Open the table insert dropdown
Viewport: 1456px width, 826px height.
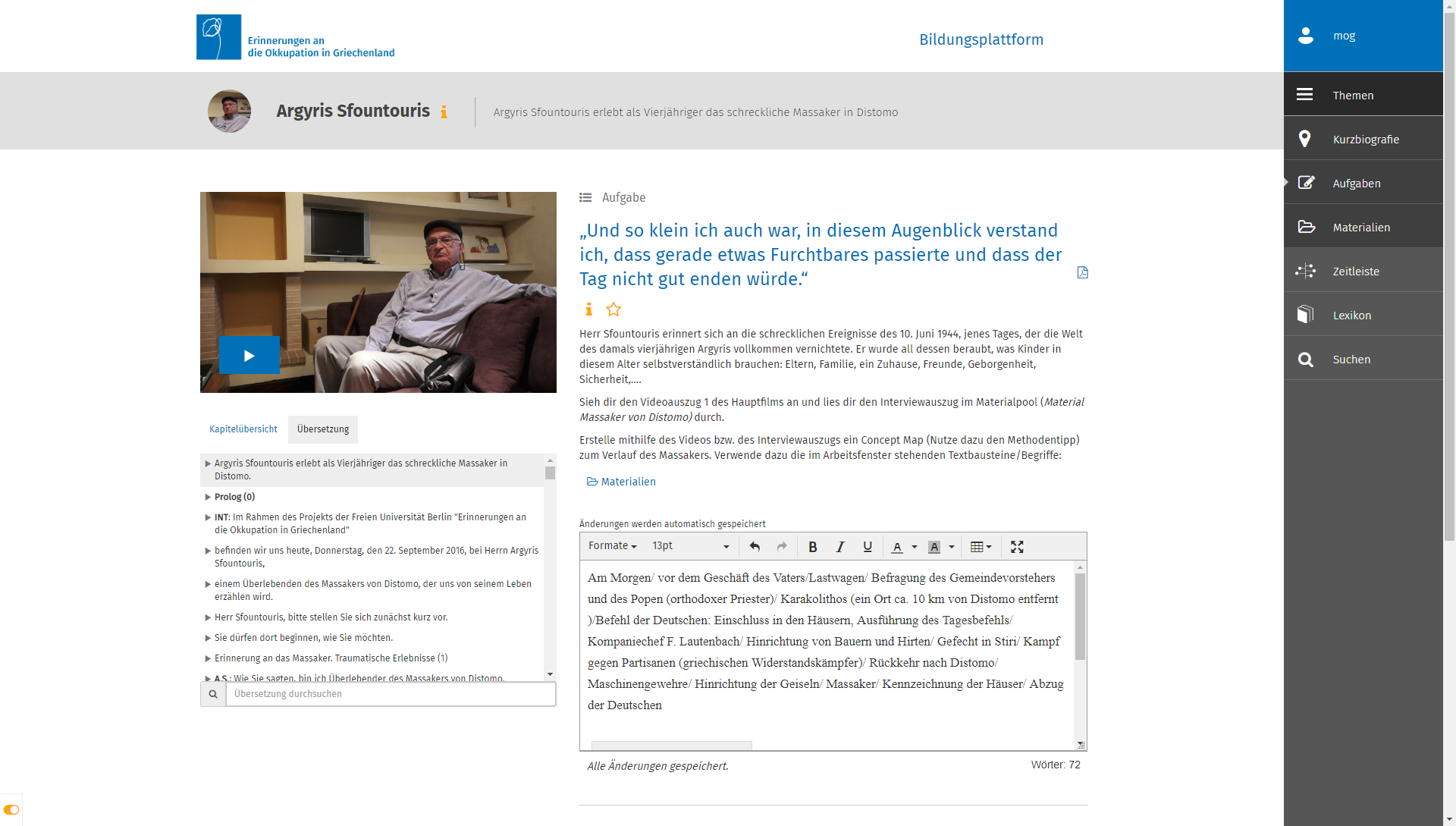point(981,547)
